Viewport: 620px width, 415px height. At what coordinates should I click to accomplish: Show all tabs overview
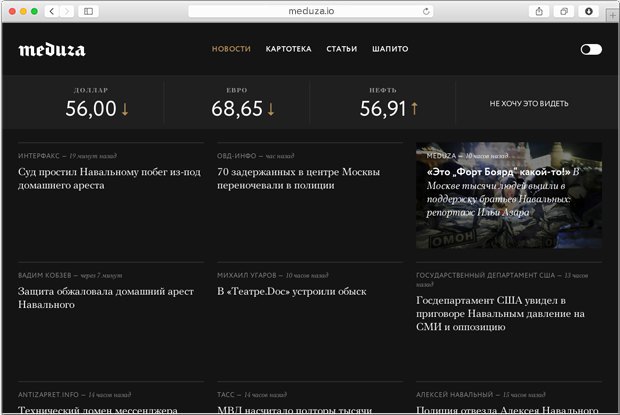pos(564,11)
